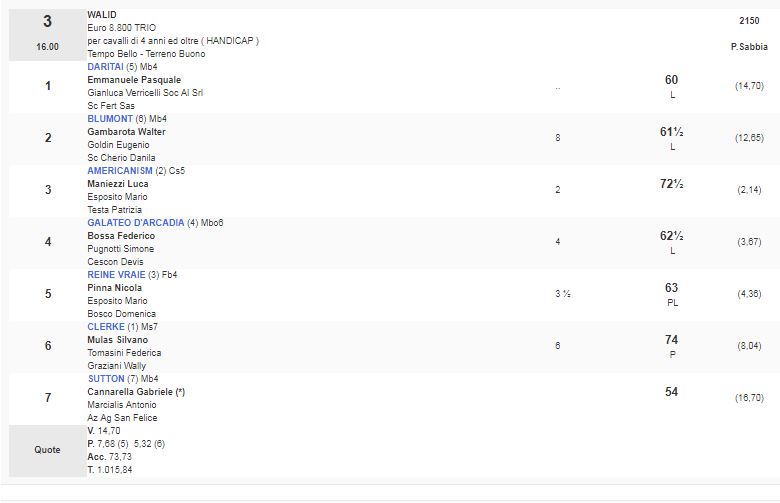Click jockey name Maniezzi Luca
Screen dimensions: 780x503
[x=120, y=184]
